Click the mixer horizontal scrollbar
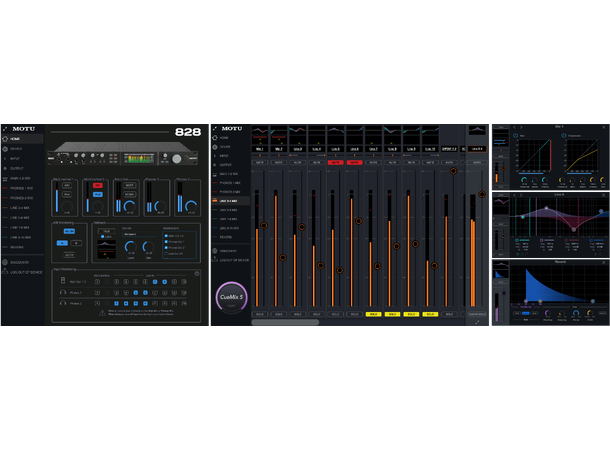This screenshot has width=610, height=450. point(285,322)
